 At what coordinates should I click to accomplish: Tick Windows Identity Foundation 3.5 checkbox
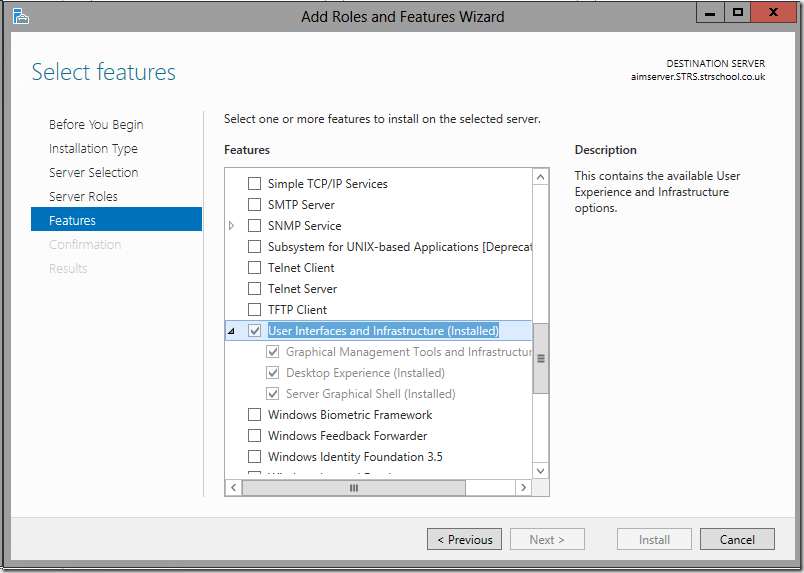pyautogui.click(x=254, y=457)
